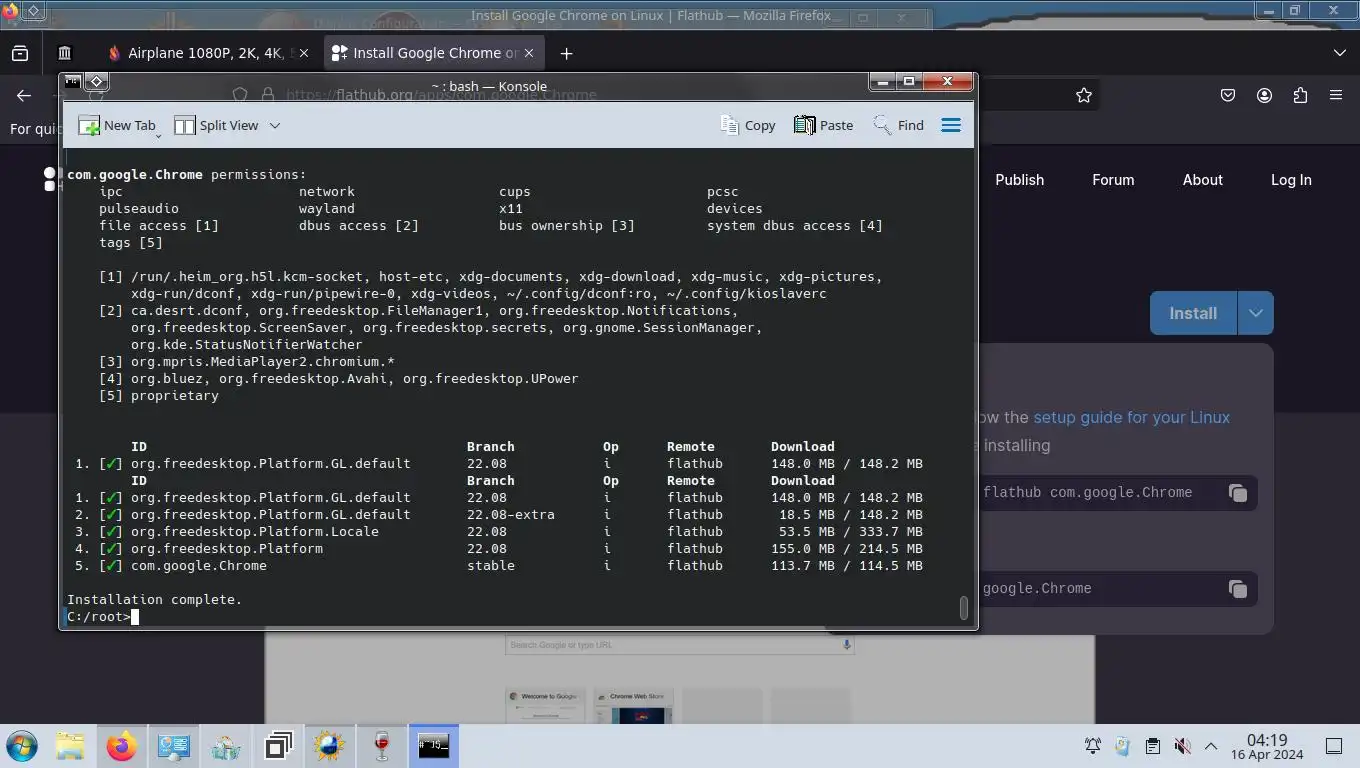Viewport: 1360px width, 768px height.
Task: Bookmark page with Firefox star icon
Action: tap(1084, 95)
